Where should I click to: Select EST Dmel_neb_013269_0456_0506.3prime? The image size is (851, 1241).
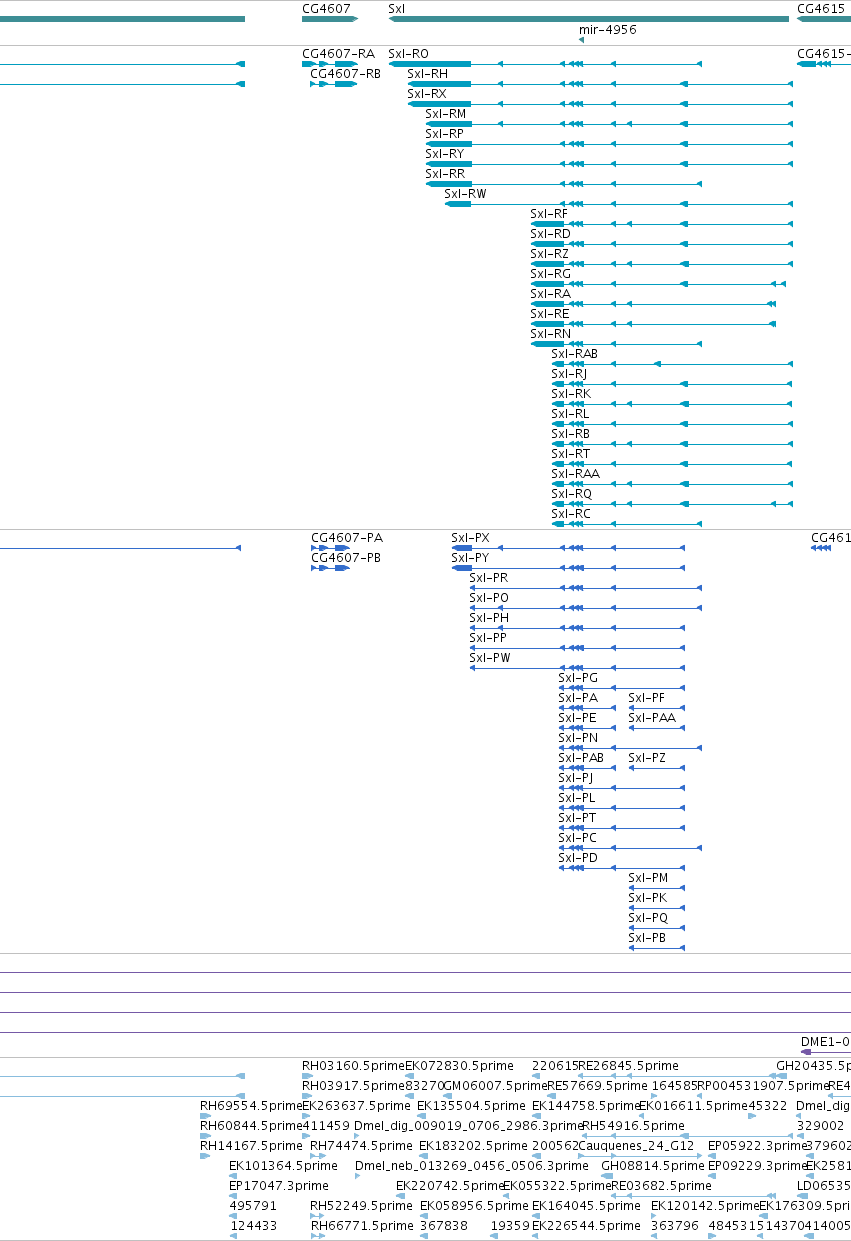pos(472,1166)
